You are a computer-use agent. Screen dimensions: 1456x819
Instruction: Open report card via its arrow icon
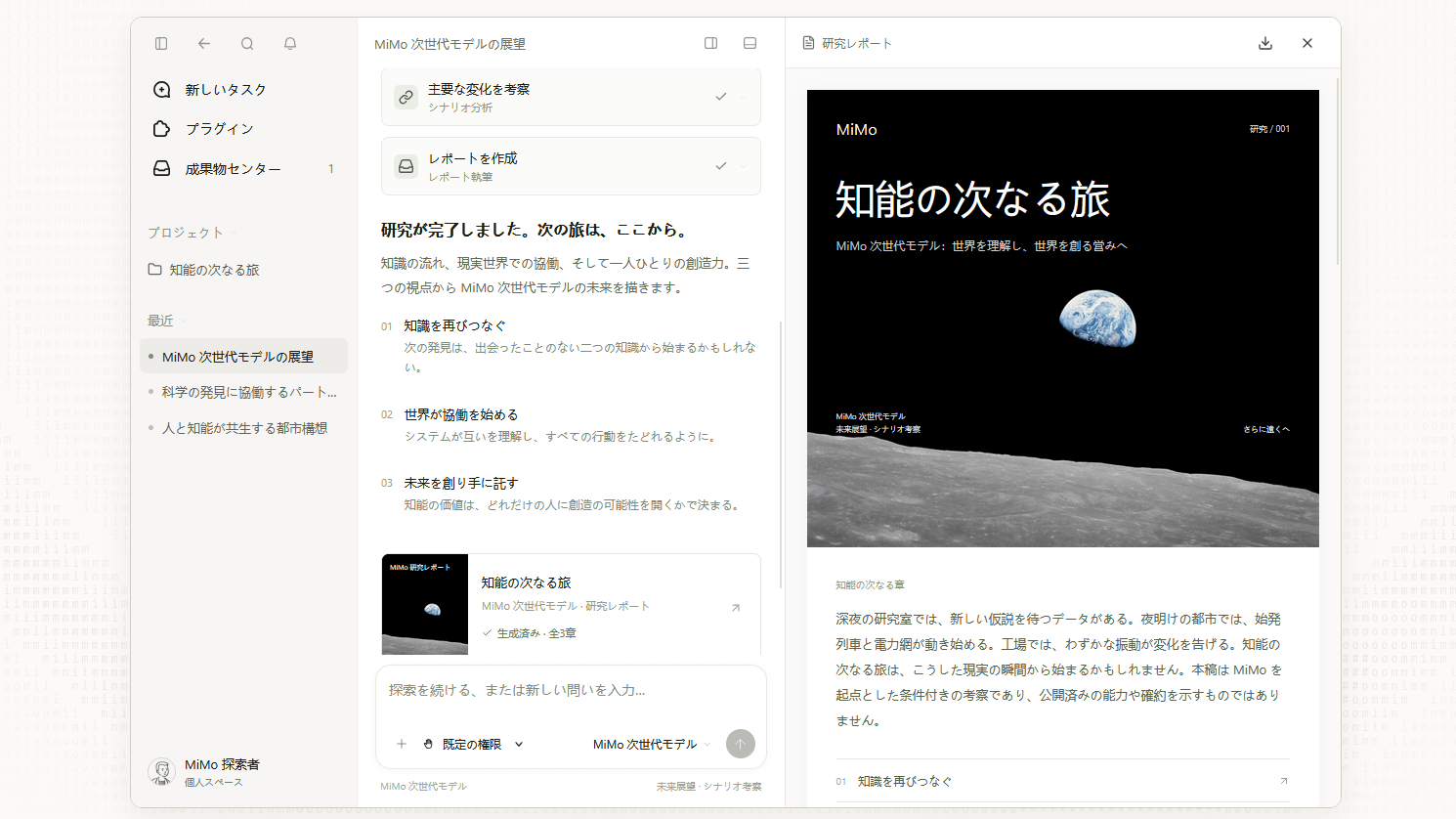coord(736,608)
